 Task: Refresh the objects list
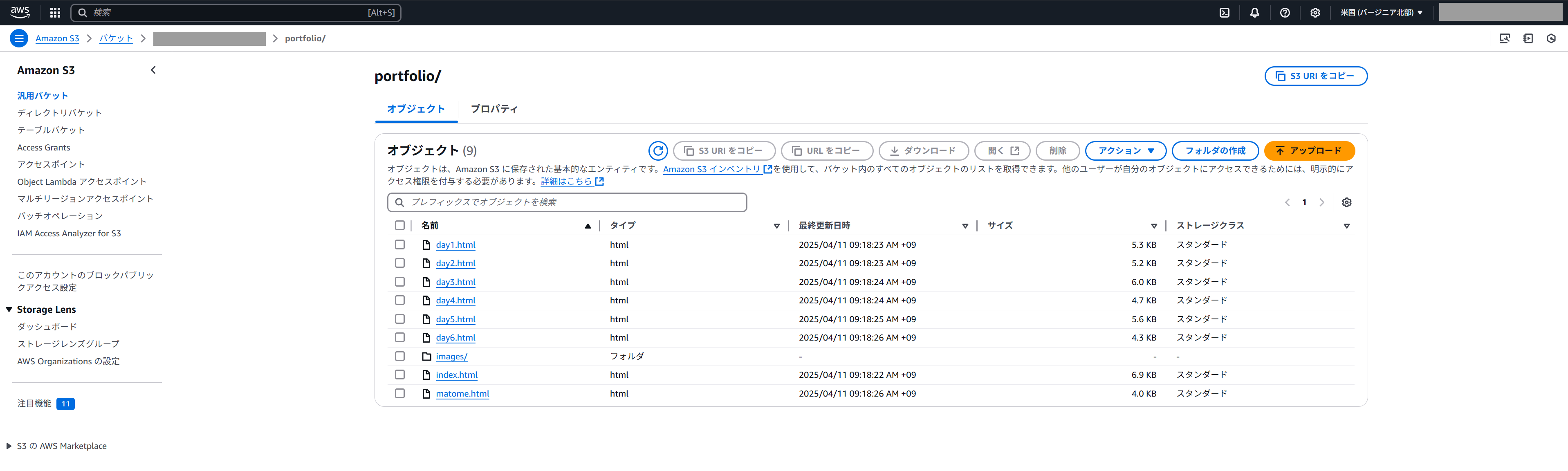tap(658, 150)
